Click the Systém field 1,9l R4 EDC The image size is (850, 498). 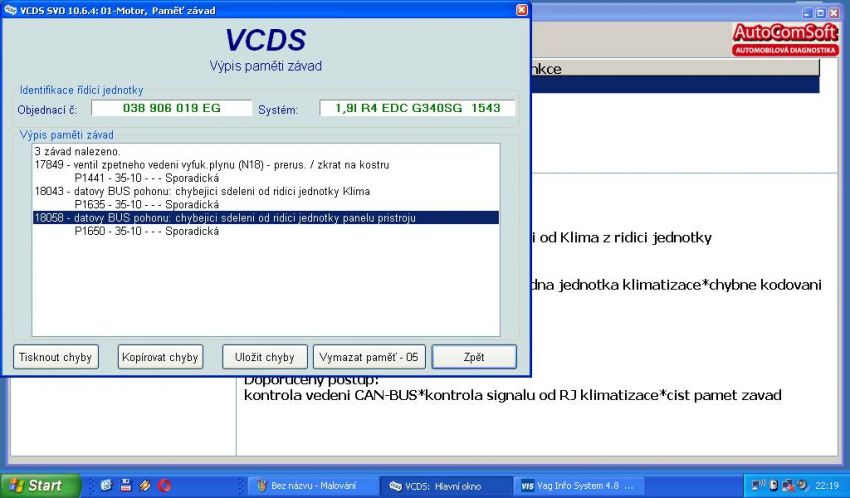417,108
